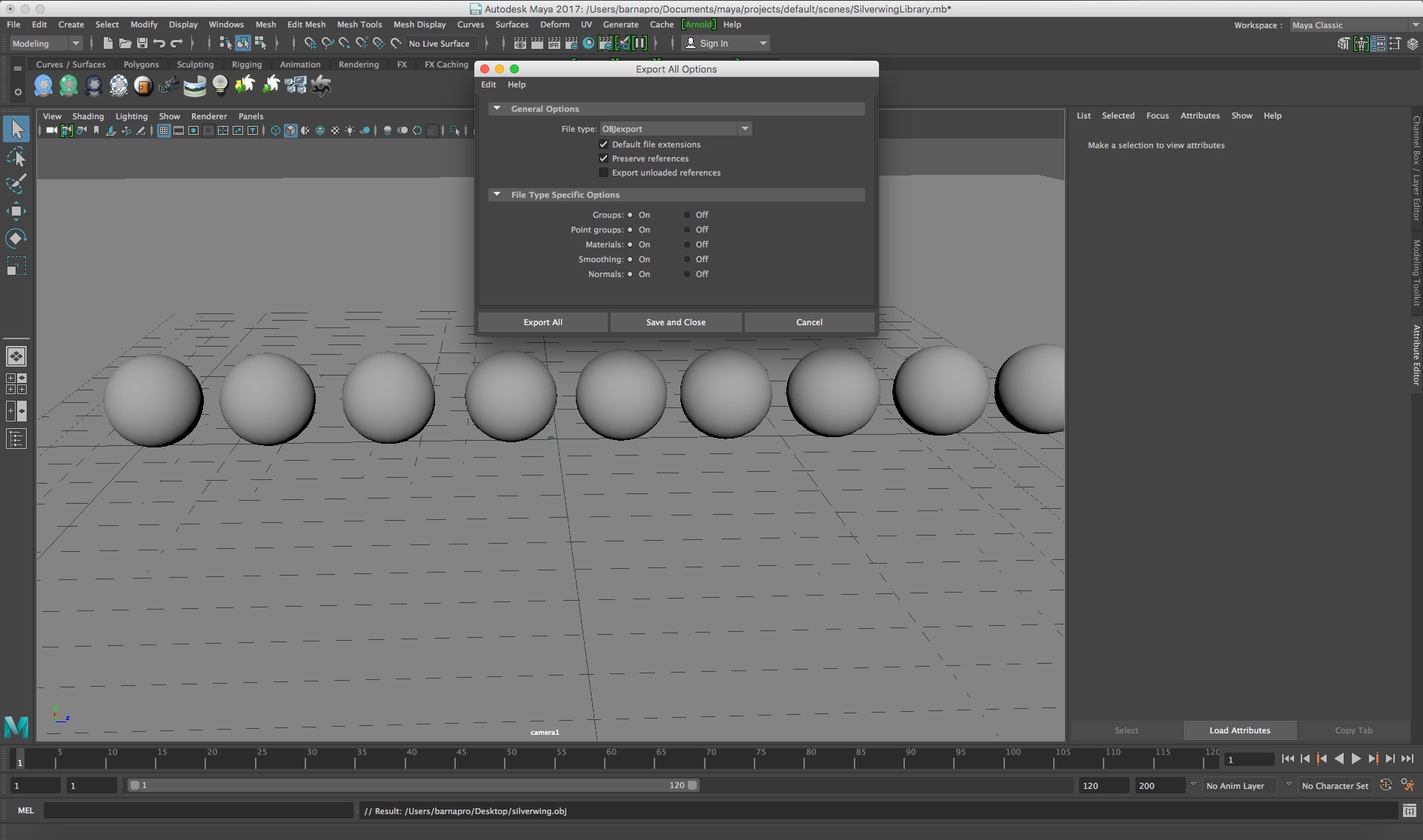Toggle the viewport grid icon
The width and height of the screenshot is (1423, 840).
pyautogui.click(x=164, y=131)
